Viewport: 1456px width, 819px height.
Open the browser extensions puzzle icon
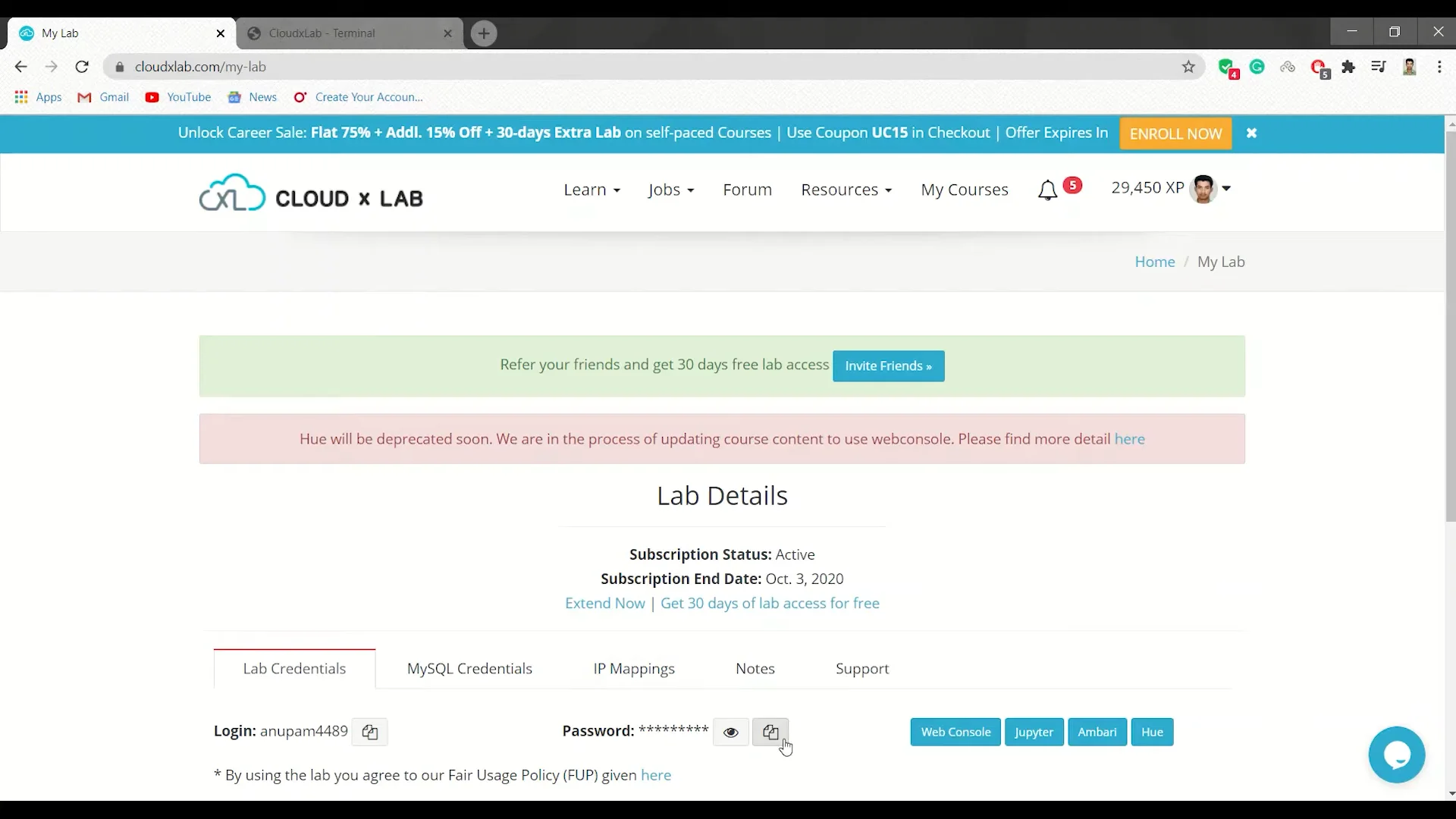click(x=1348, y=67)
